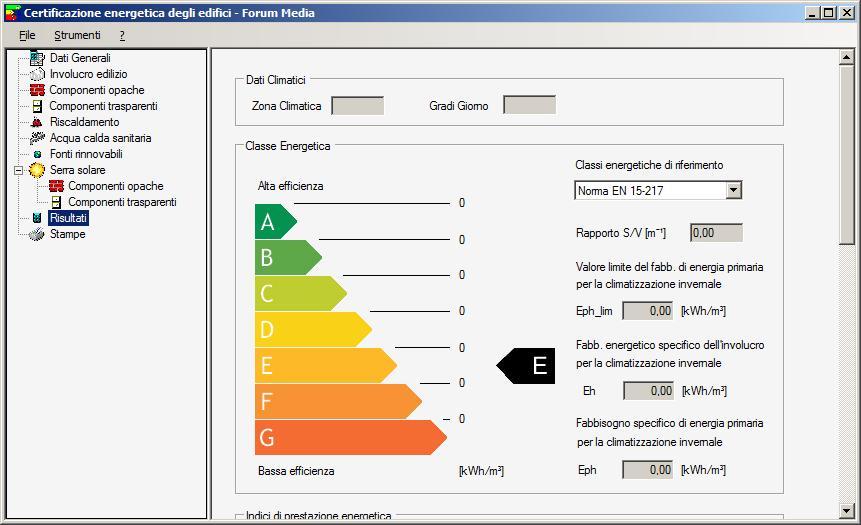Select Norma EN 15-217 combo box
861x525 pixels.
[650, 190]
